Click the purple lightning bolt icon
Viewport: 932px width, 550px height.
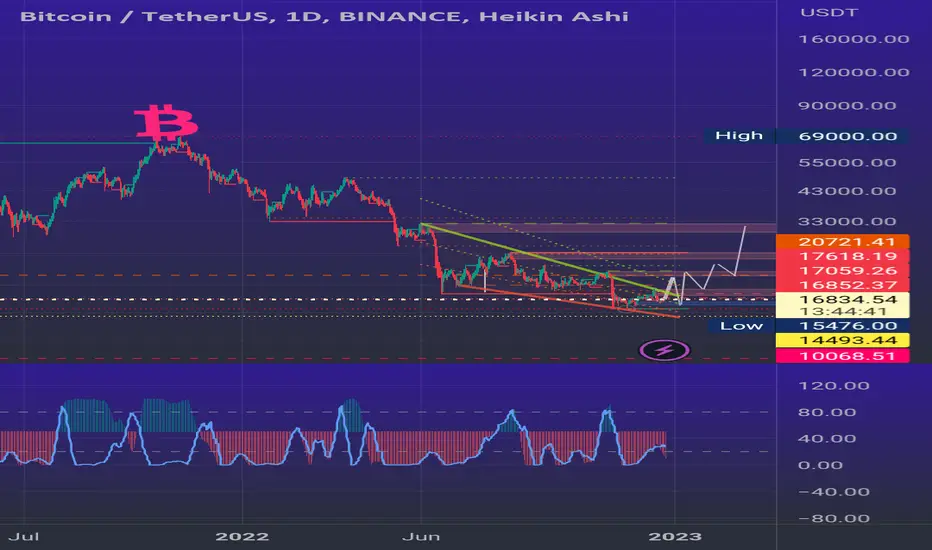point(664,350)
